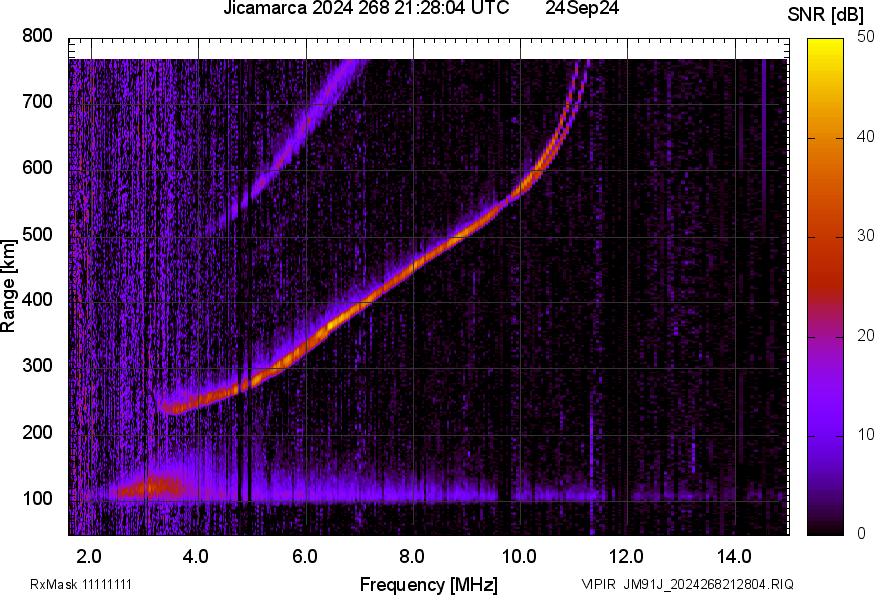Click the Range [km] axis label
This screenshot has height=595, width=874.
click(8, 286)
